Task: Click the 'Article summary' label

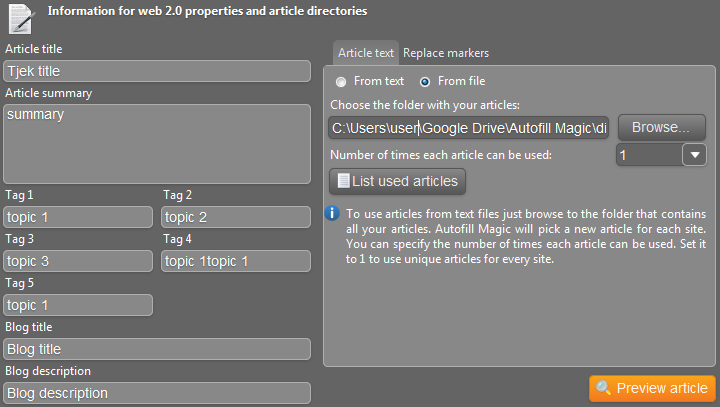Action: [49, 93]
